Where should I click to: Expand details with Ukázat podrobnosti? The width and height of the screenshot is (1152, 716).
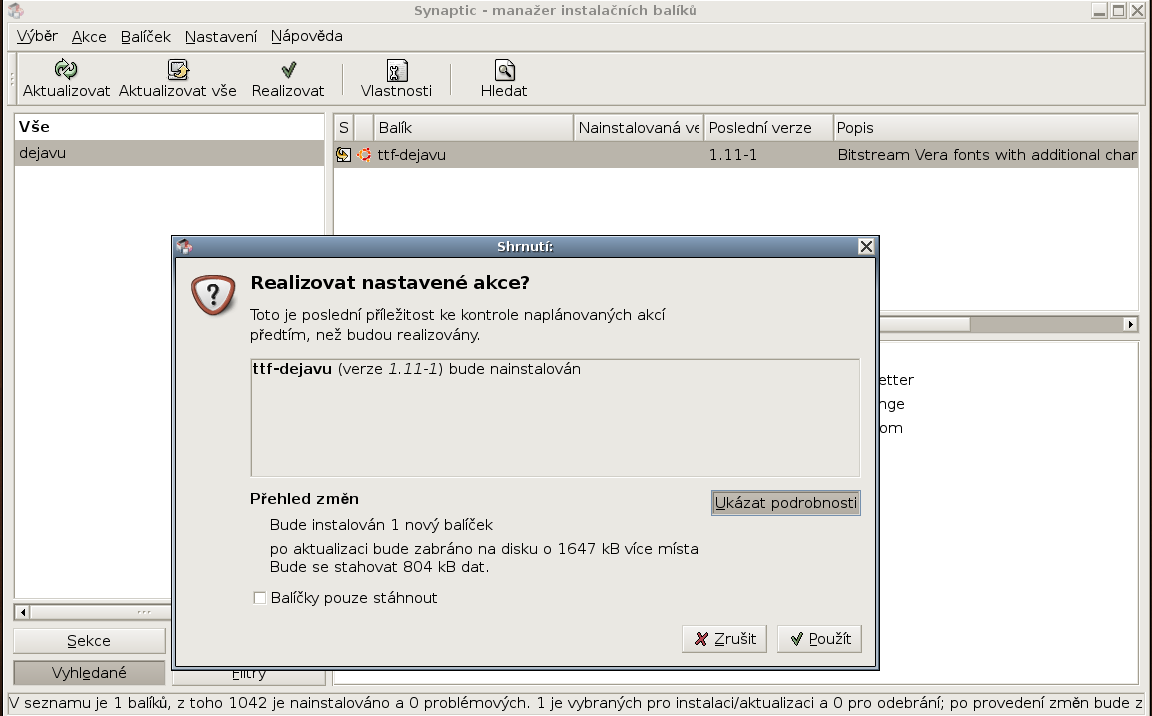pyautogui.click(x=785, y=503)
